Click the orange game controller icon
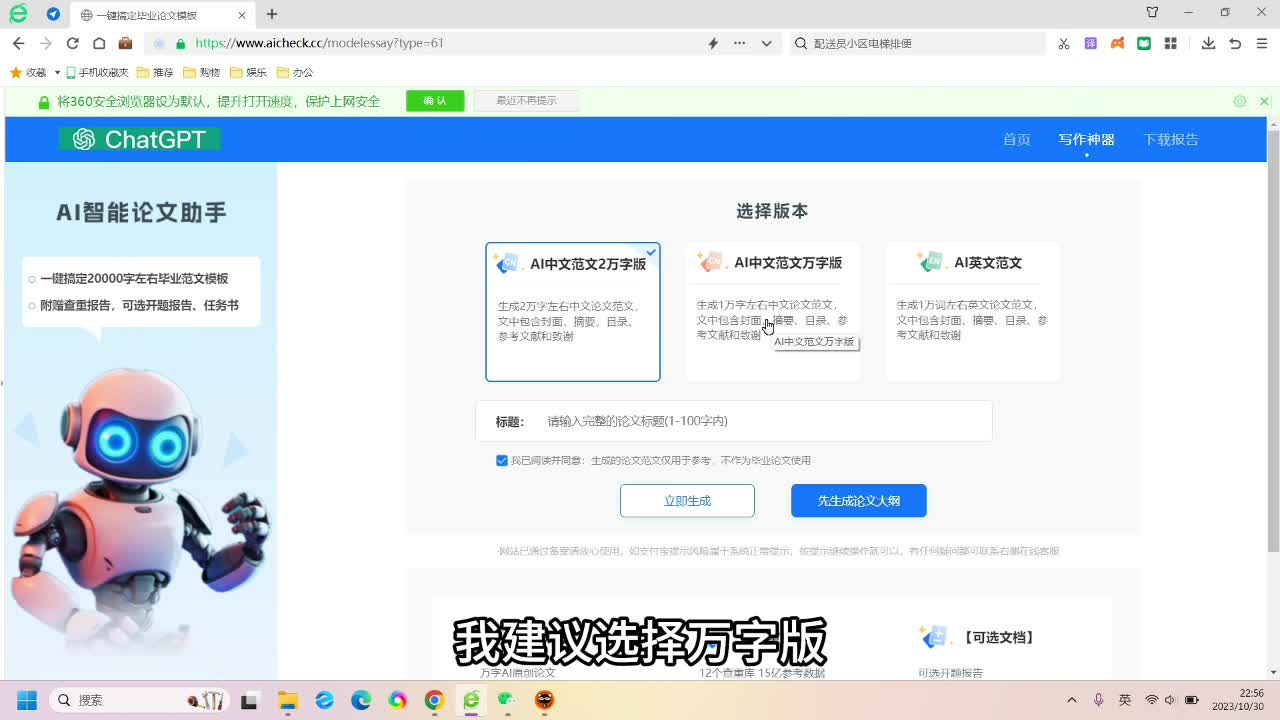 pyautogui.click(x=1118, y=43)
